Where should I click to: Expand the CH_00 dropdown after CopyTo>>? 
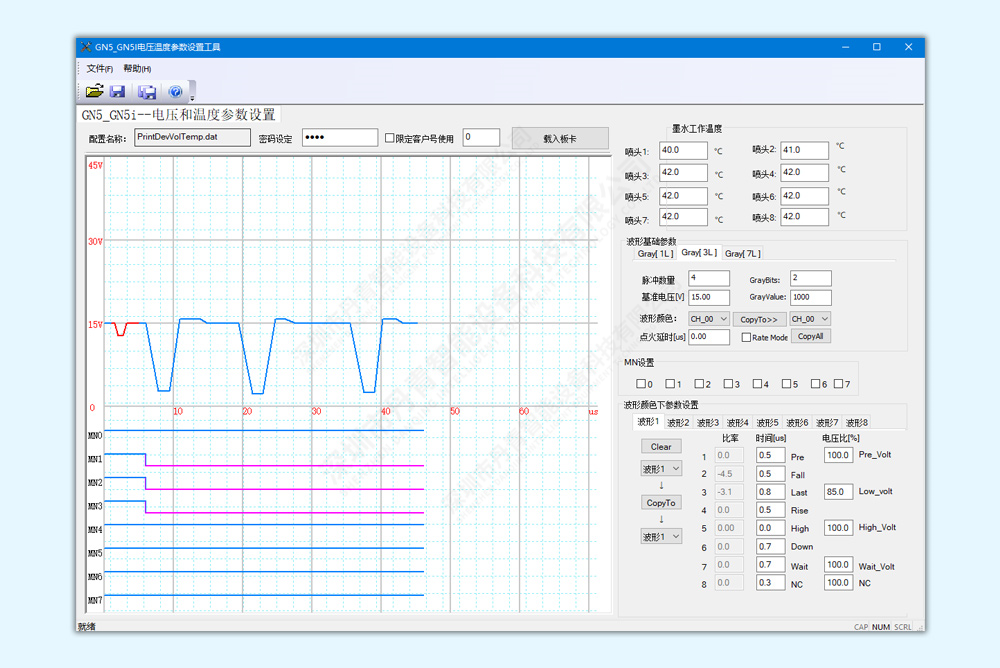tap(810, 318)
